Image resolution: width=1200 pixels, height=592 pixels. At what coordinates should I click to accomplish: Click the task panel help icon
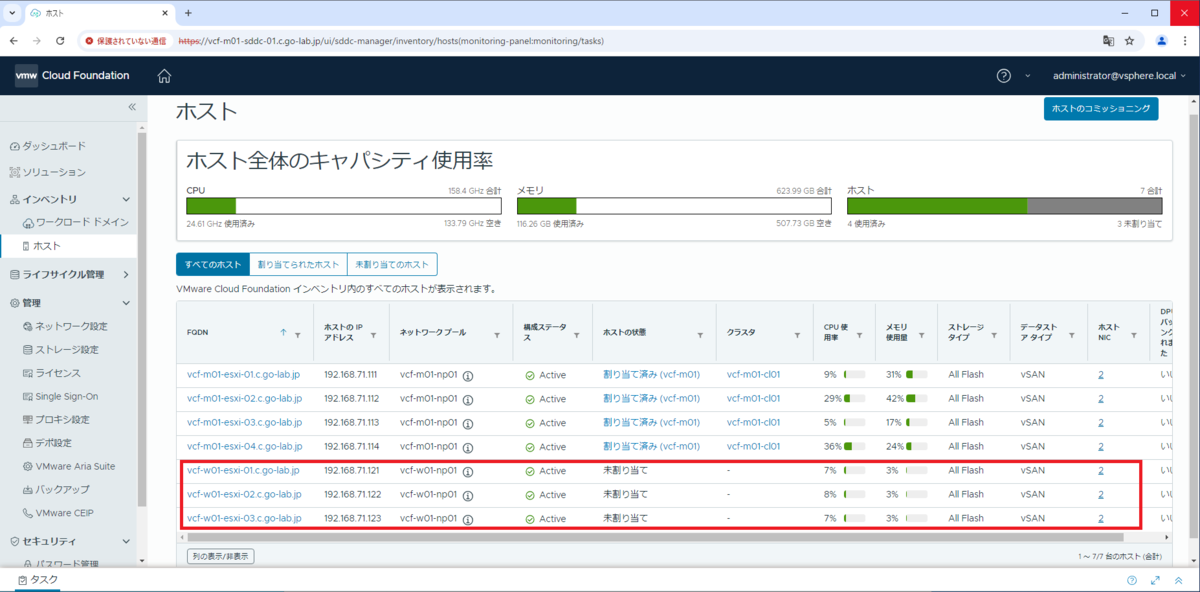1132,580
